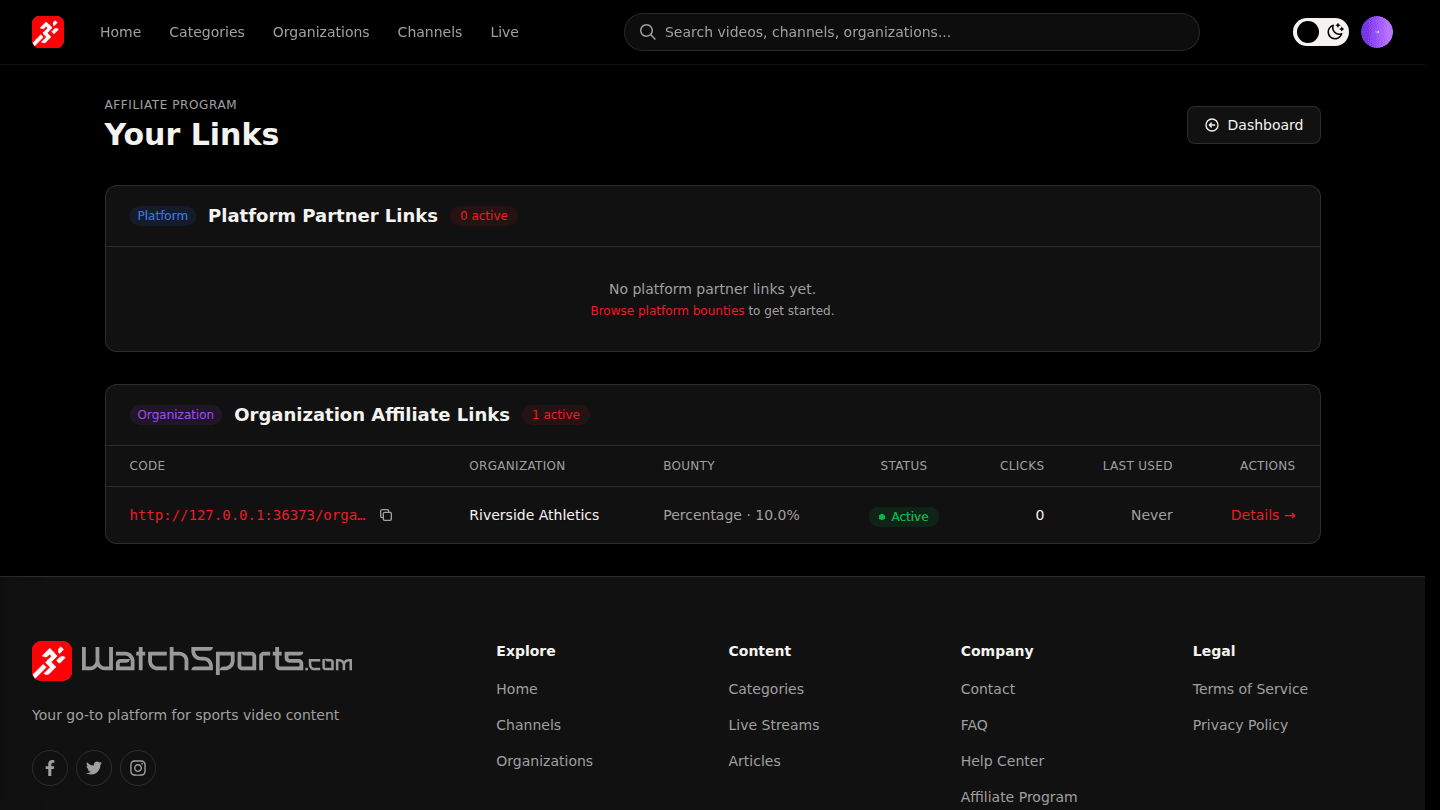The height and width of the screenshot is (810, 1440).
Task: Open the Twitter social link
Action: (x=94, y=768)
